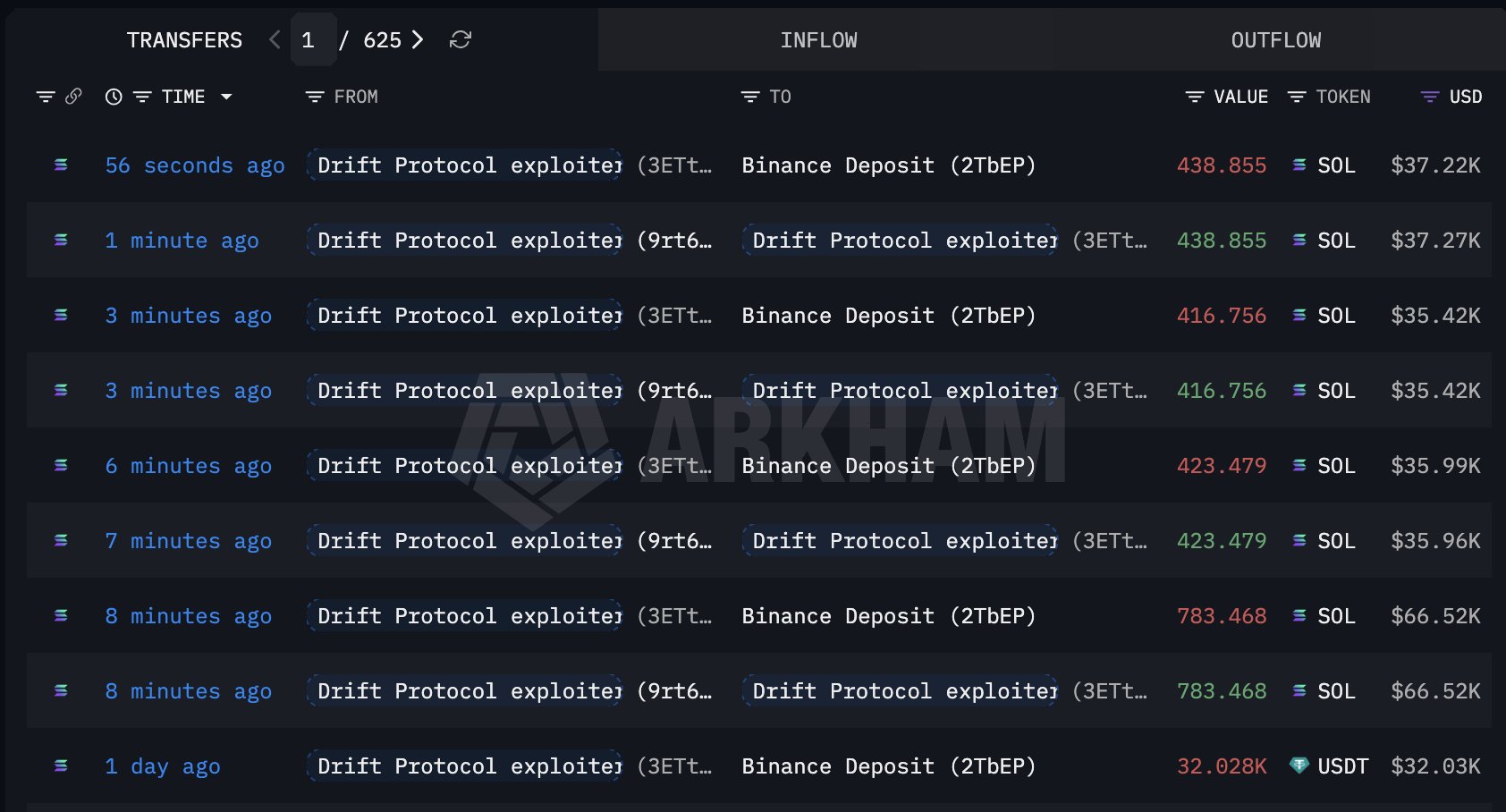
Task: Filter transfers by VALUE
Action: coord(1195,97)
